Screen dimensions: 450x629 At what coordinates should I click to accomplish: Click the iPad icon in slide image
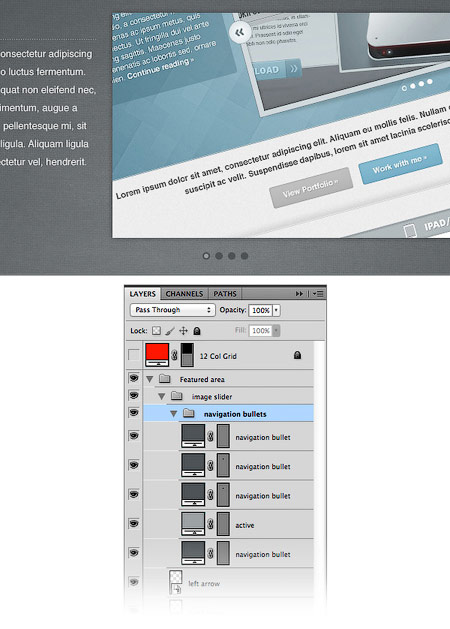click(409, 231)
